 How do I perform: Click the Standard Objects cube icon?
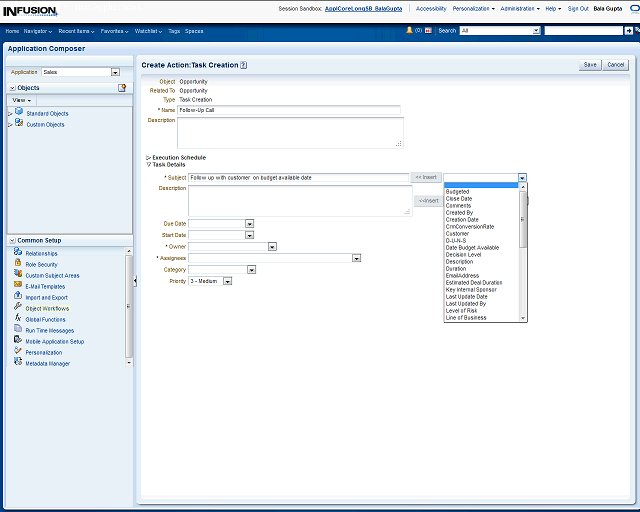pos(18,113)
